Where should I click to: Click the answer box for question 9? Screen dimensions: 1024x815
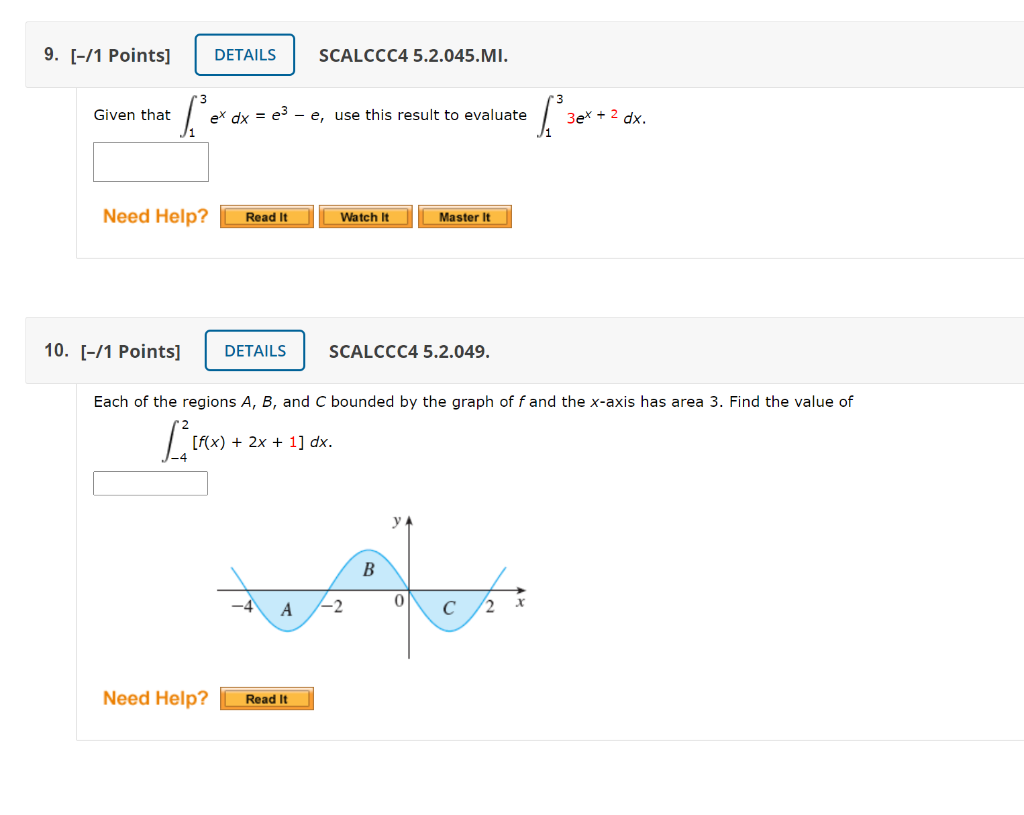150,161
